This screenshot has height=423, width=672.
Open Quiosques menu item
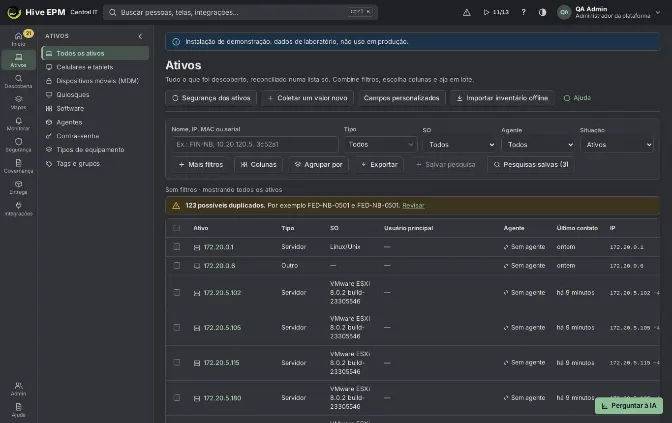[95, 95]
